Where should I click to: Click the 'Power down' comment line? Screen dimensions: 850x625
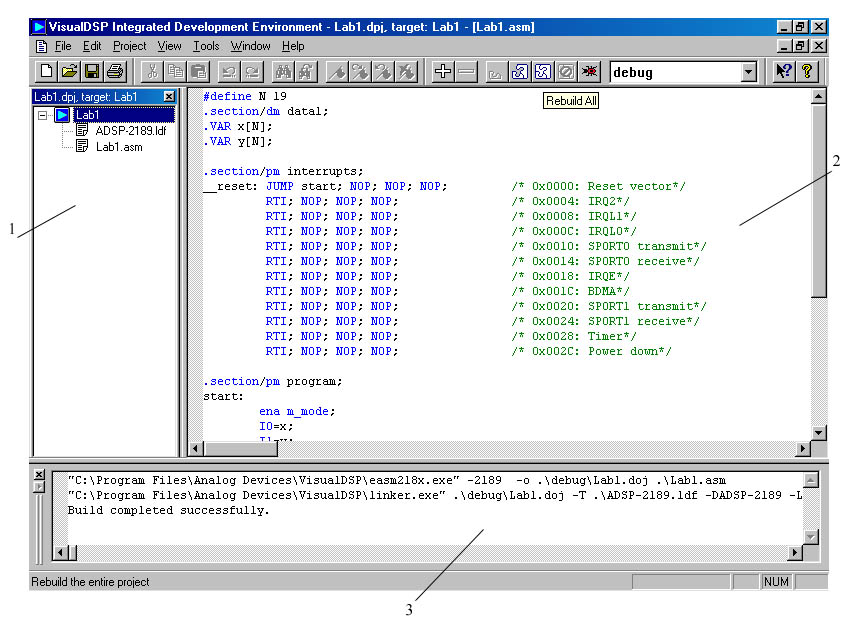pos(591,351)
